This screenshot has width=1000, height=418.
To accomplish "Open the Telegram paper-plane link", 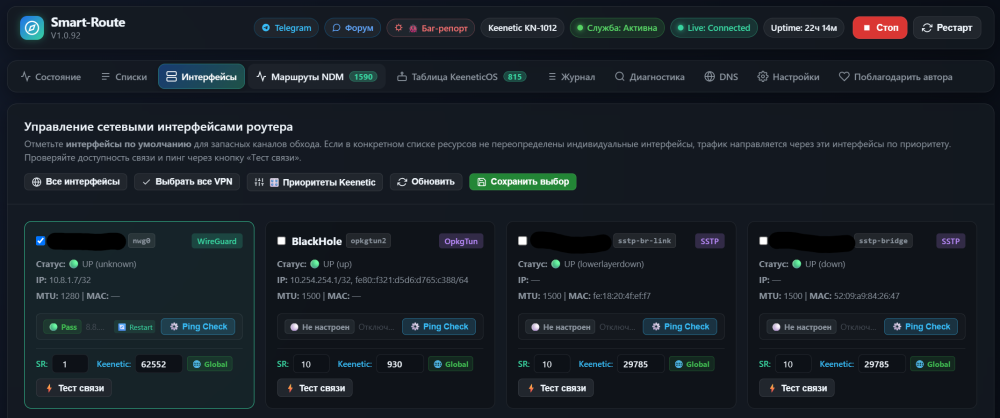I will [x=286, y=28].
